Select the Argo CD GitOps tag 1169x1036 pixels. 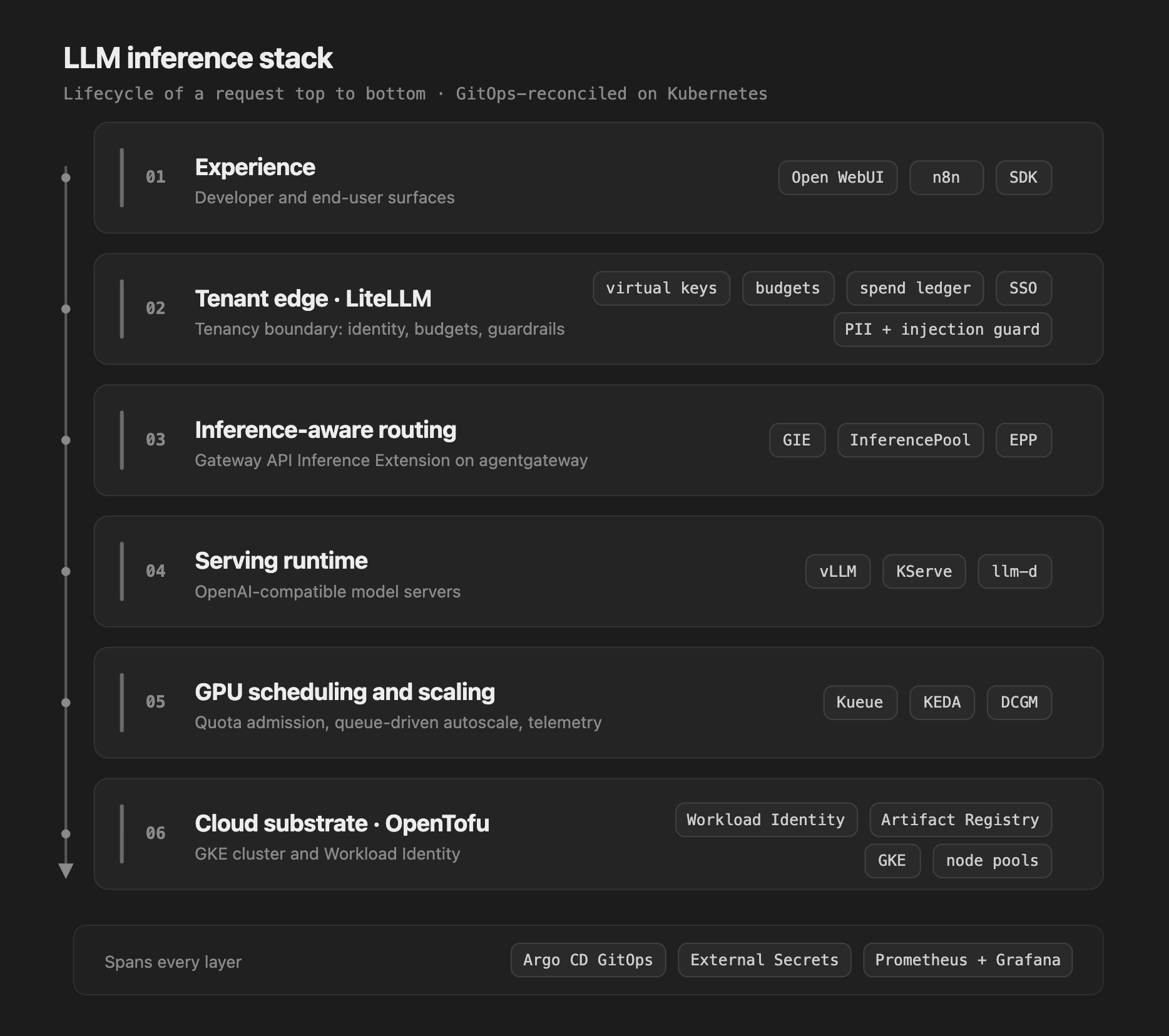pyautogui.click(x=588, y=960)
